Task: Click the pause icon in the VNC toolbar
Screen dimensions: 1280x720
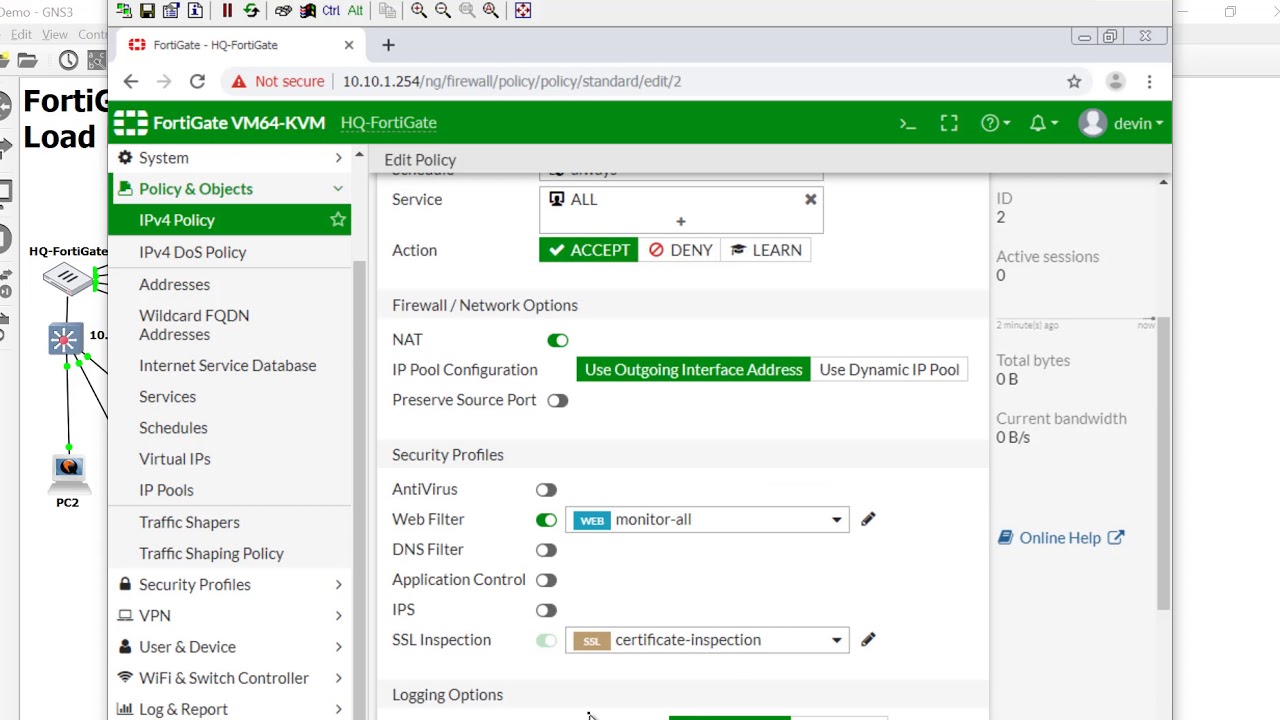Action: 227,10
